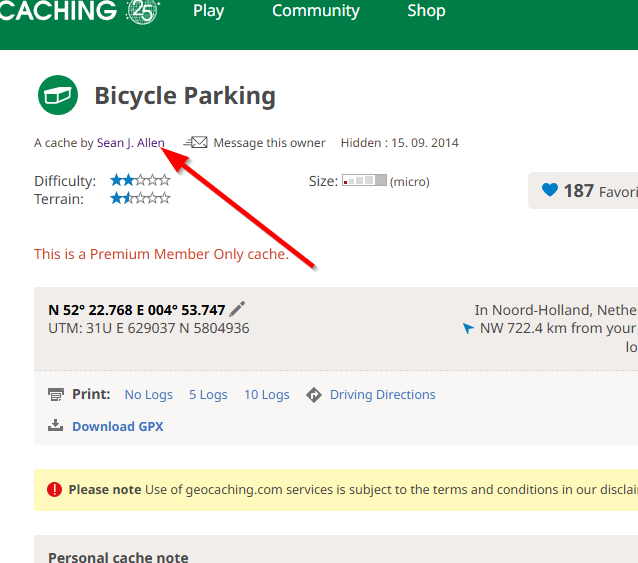Click Download GPX link

[x=118, y=426]
